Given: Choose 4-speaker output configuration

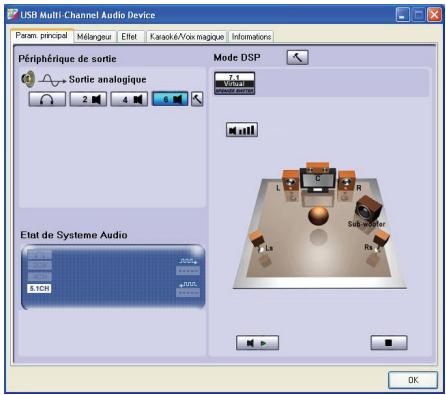Looking at the screenshot, I should [x=129, y=99].
